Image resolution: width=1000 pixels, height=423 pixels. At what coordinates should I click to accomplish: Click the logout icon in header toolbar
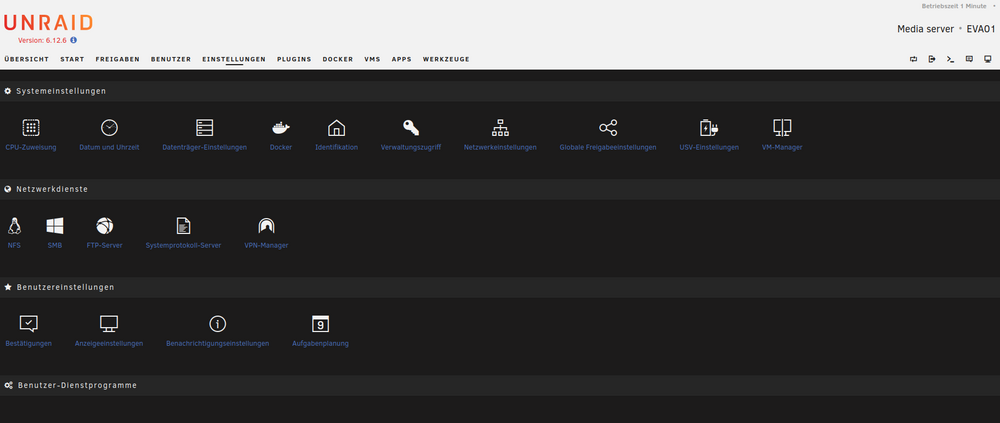click(x=932, y=59)
